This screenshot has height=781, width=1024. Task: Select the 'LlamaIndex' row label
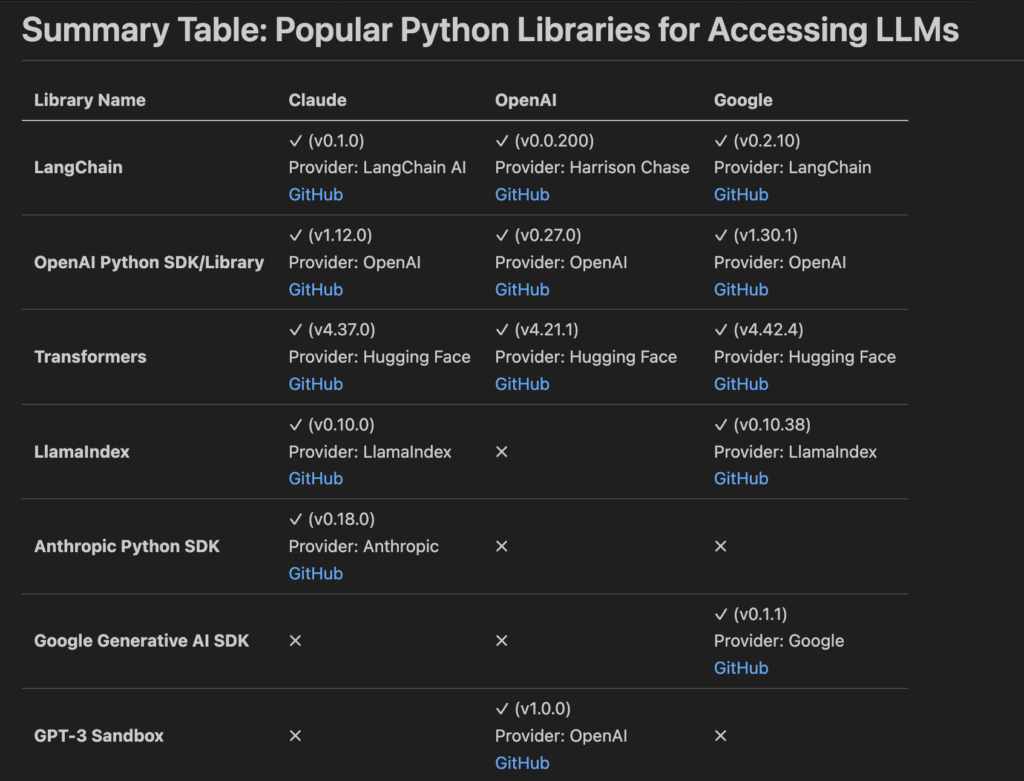click(82, 452)
